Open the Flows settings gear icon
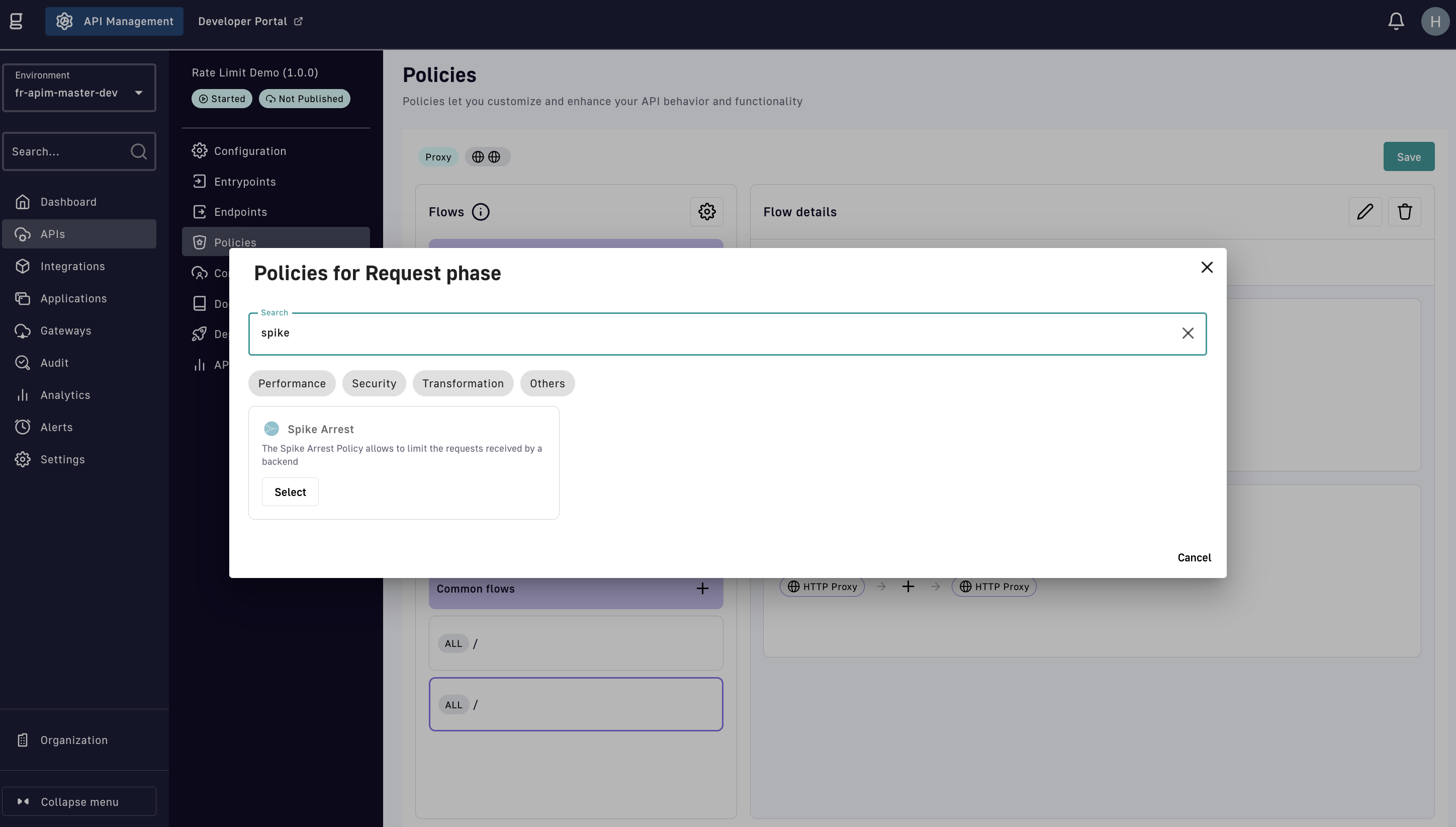 pyautogui.click(x=706, y=212)
